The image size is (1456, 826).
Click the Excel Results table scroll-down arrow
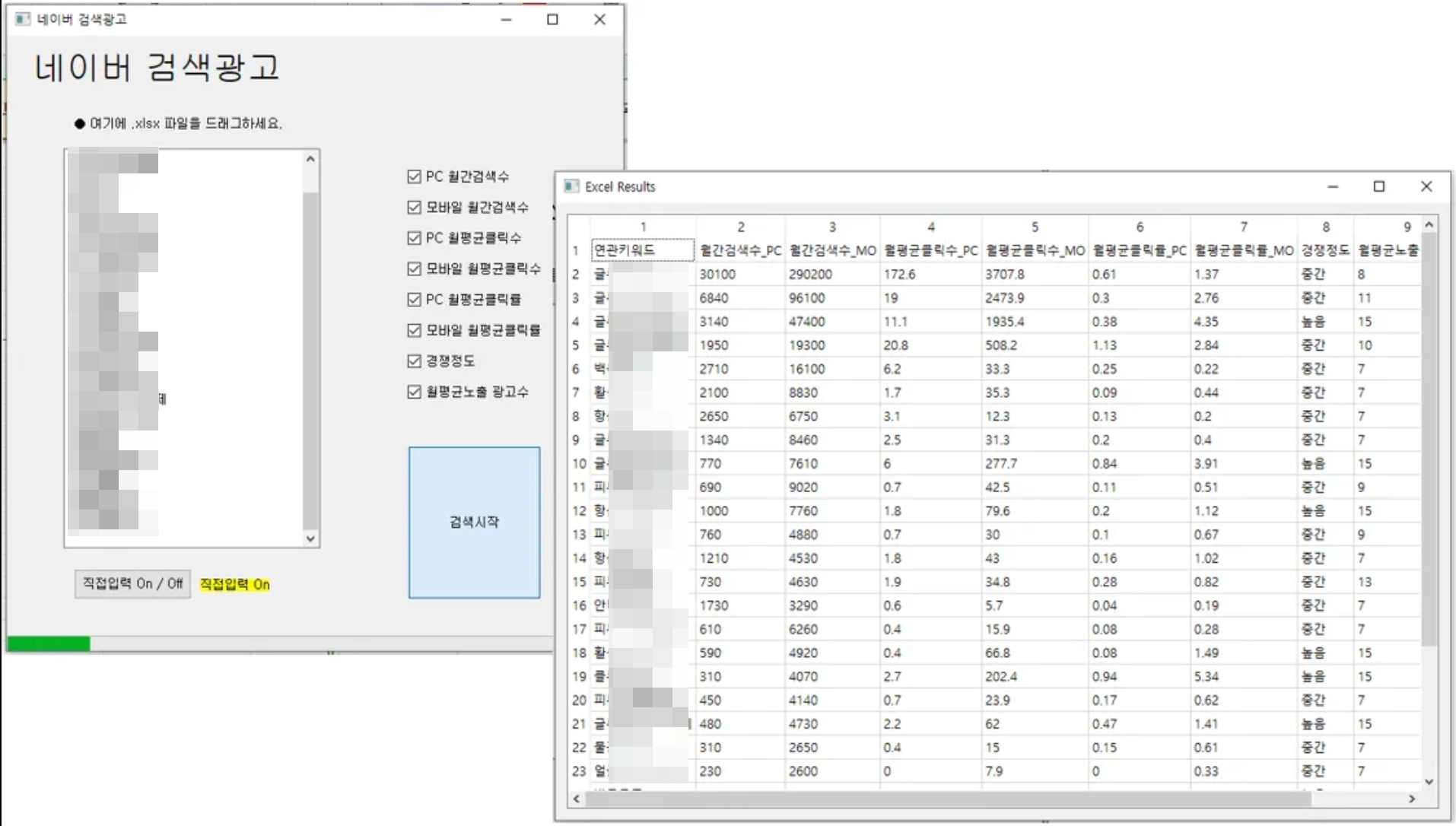click(x=1429, y=782)
